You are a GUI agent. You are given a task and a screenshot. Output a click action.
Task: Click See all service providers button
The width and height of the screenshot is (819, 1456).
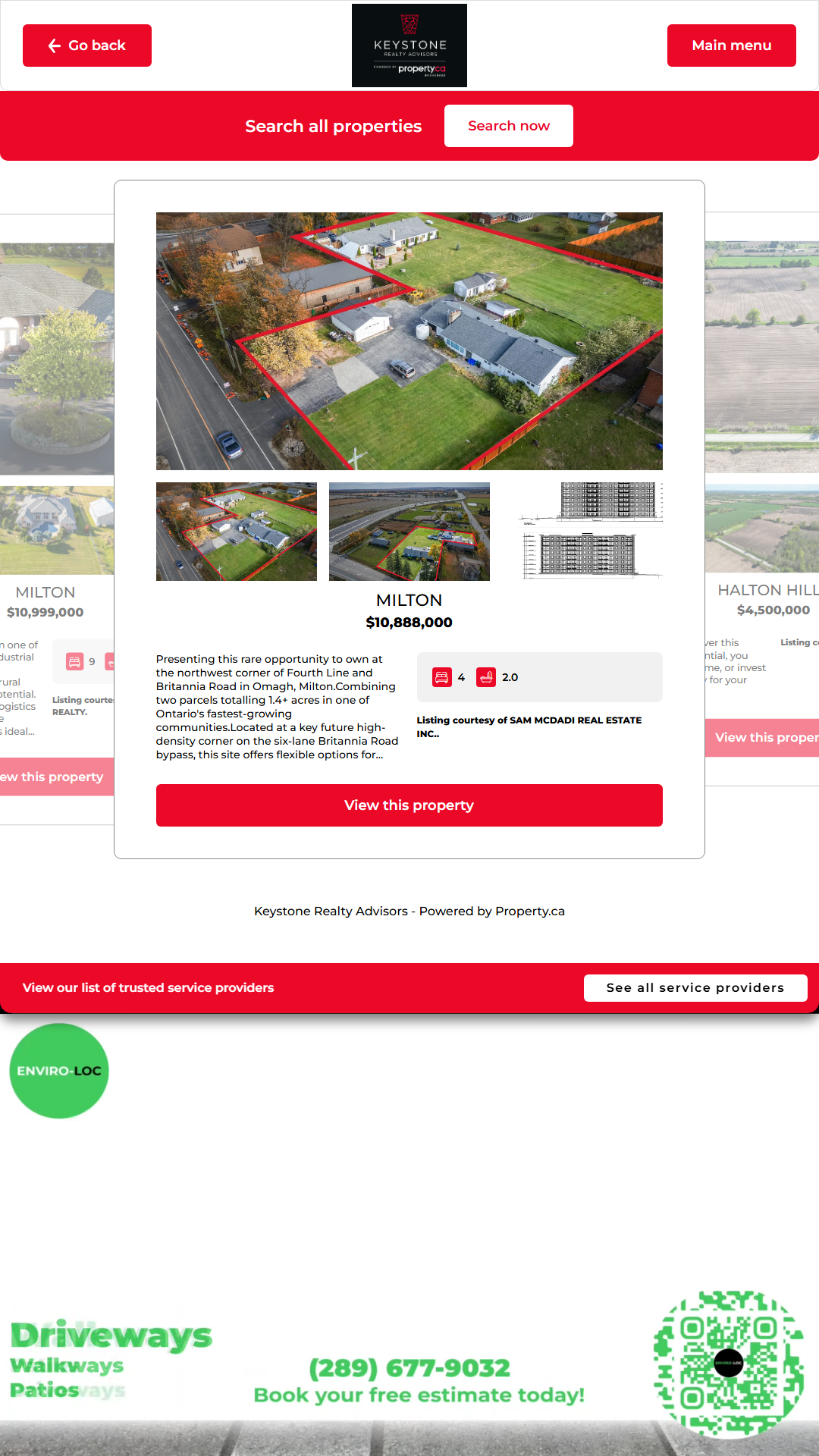695,988
